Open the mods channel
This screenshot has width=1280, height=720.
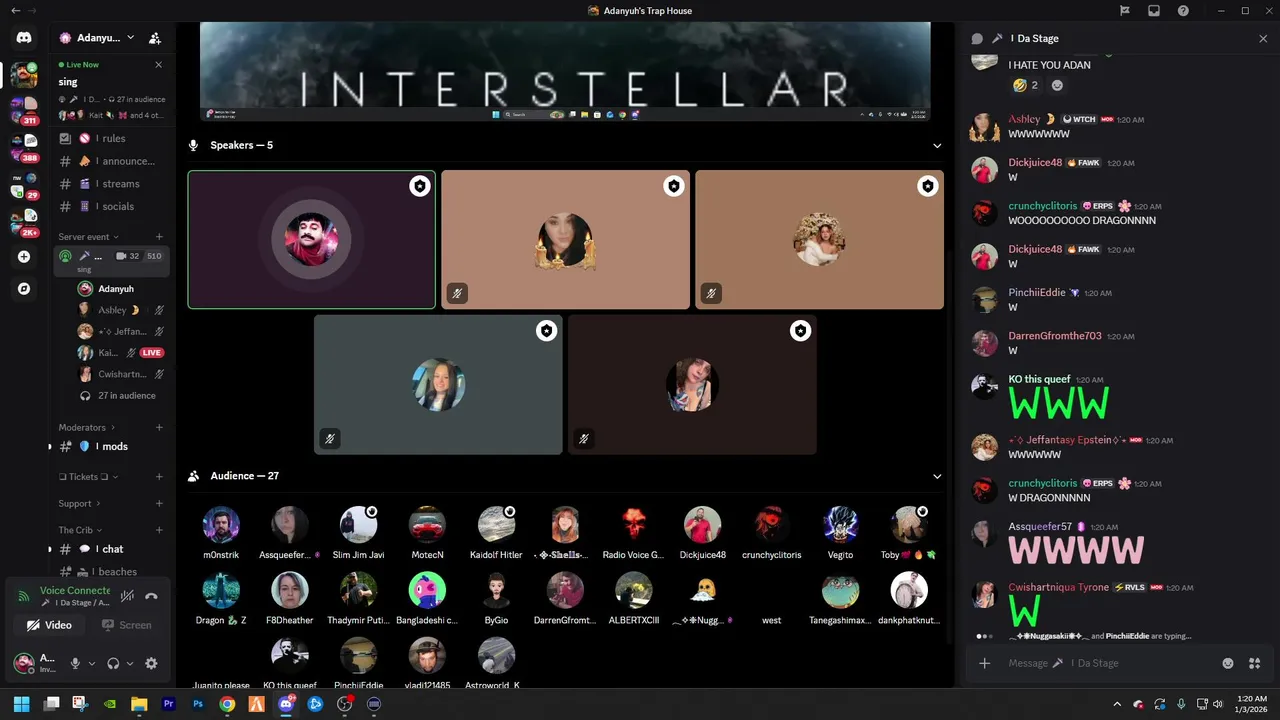pos(111,446)
